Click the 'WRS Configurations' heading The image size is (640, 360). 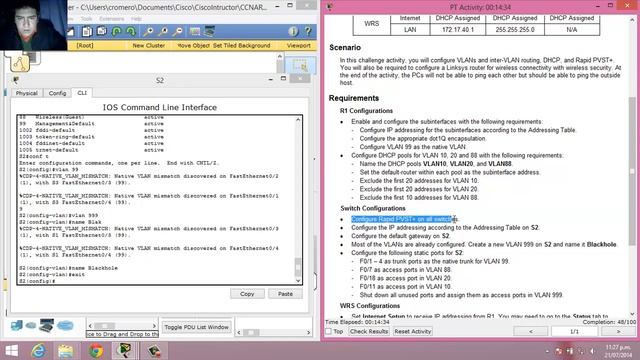click(370, 306)
